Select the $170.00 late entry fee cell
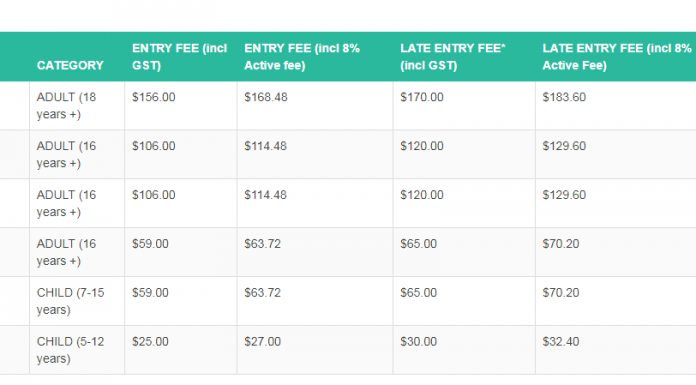The image size is (696, 385). (x=464, y=106)
